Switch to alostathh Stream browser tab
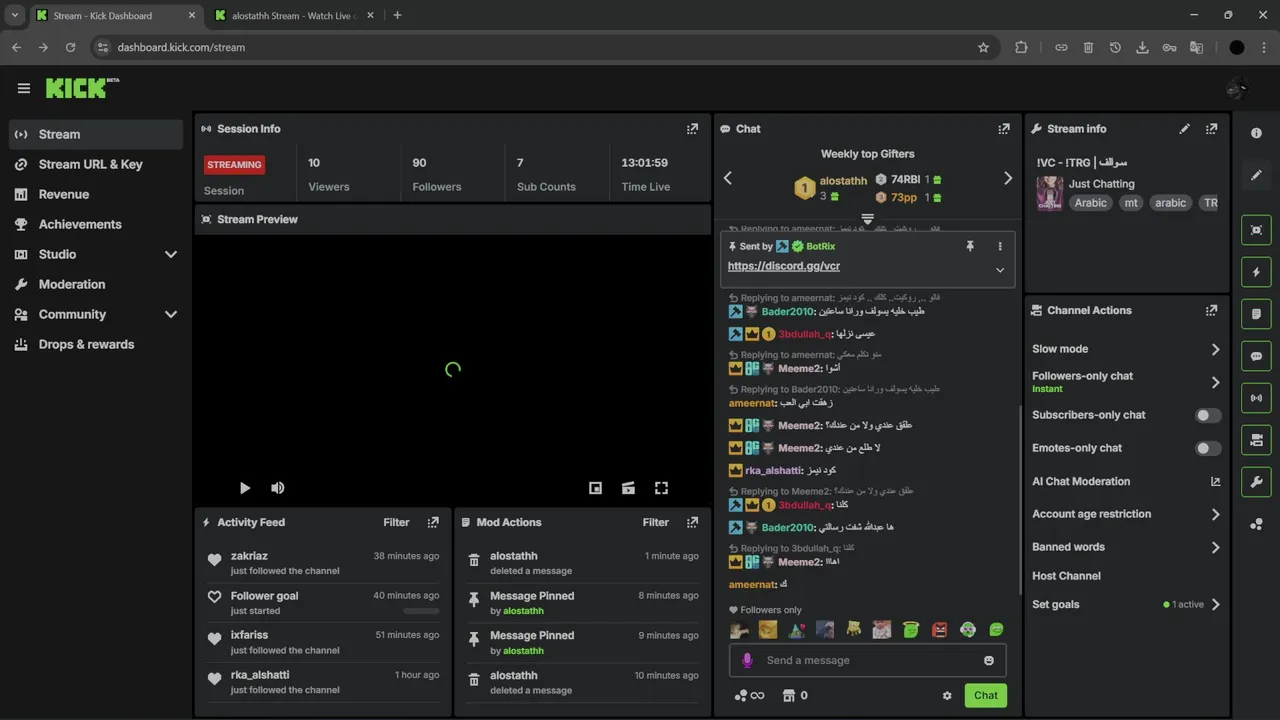 click(292, 15)
